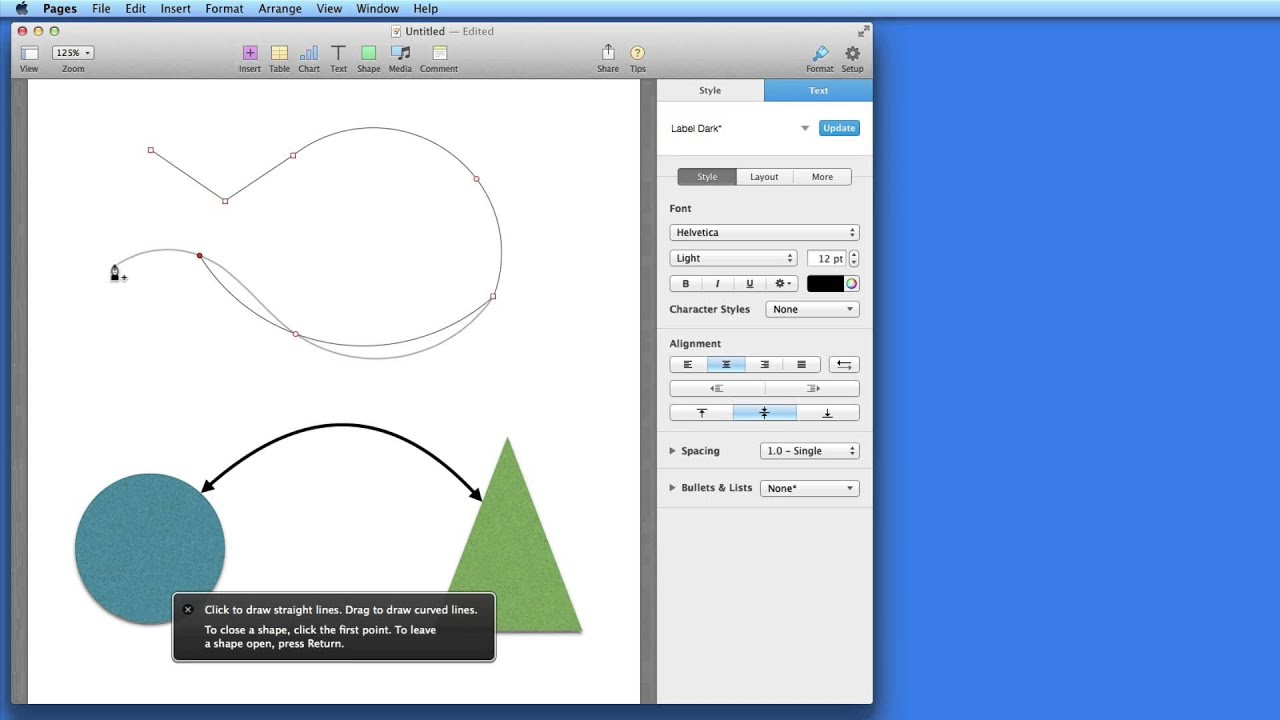Open Character Styles None dropdown
1280x720 pixels.
tap(812, 310)
